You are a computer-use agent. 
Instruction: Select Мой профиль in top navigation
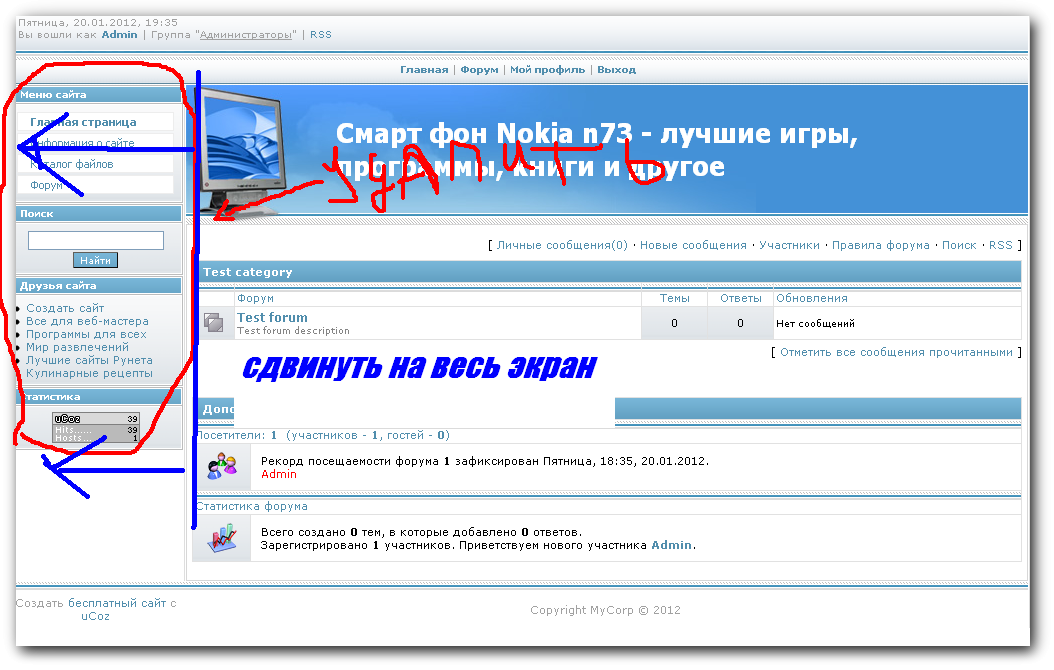548,70
